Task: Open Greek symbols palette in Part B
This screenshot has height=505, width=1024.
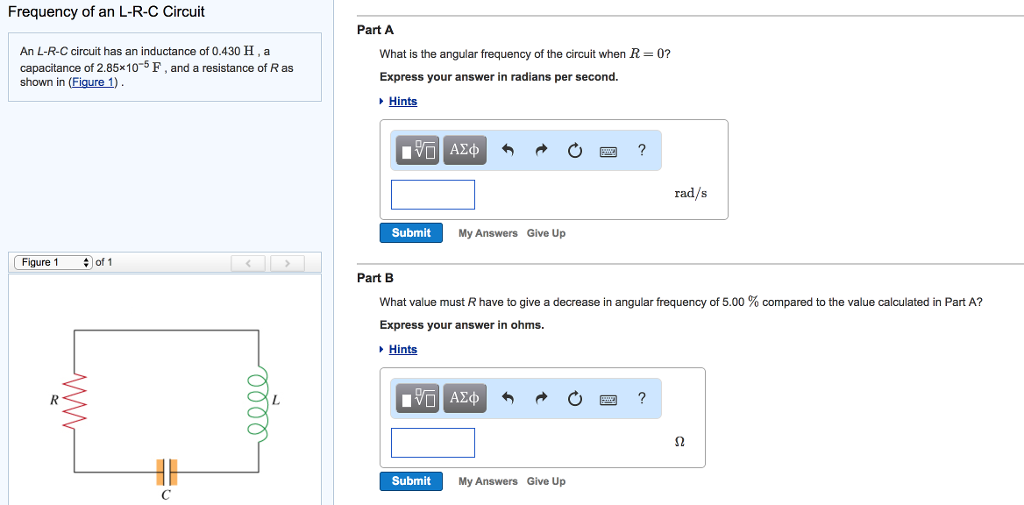Action: click(465, 398)
